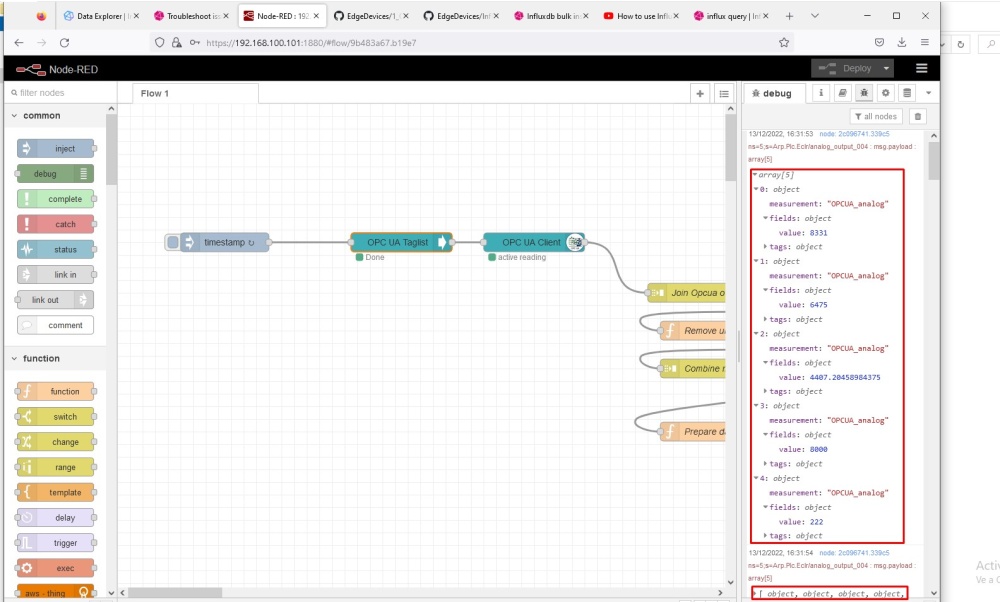The height and width of the screenshot is (602, 1000).
Task: Expand tags object under item 0
Action: tap(766, 247)
